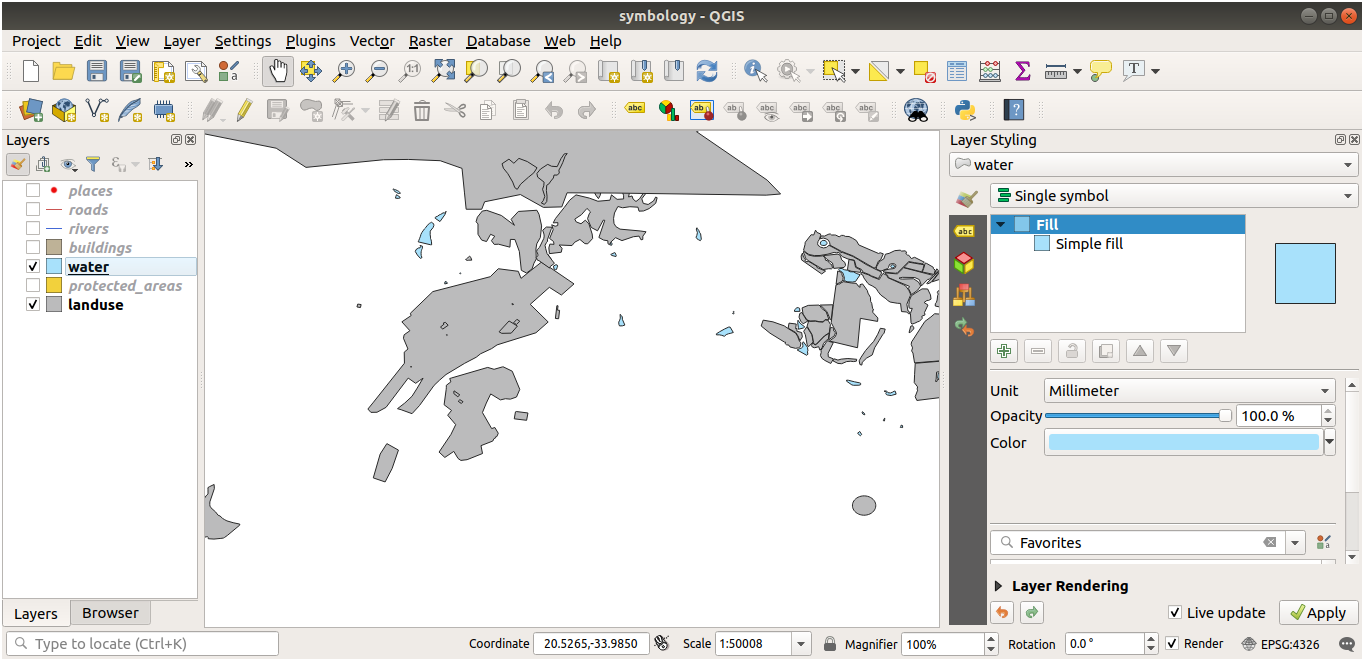This screenshot has height=661, width=1364.
Task: Open the Vector menu
Action: pyautogui.click(x=371, y=41)
